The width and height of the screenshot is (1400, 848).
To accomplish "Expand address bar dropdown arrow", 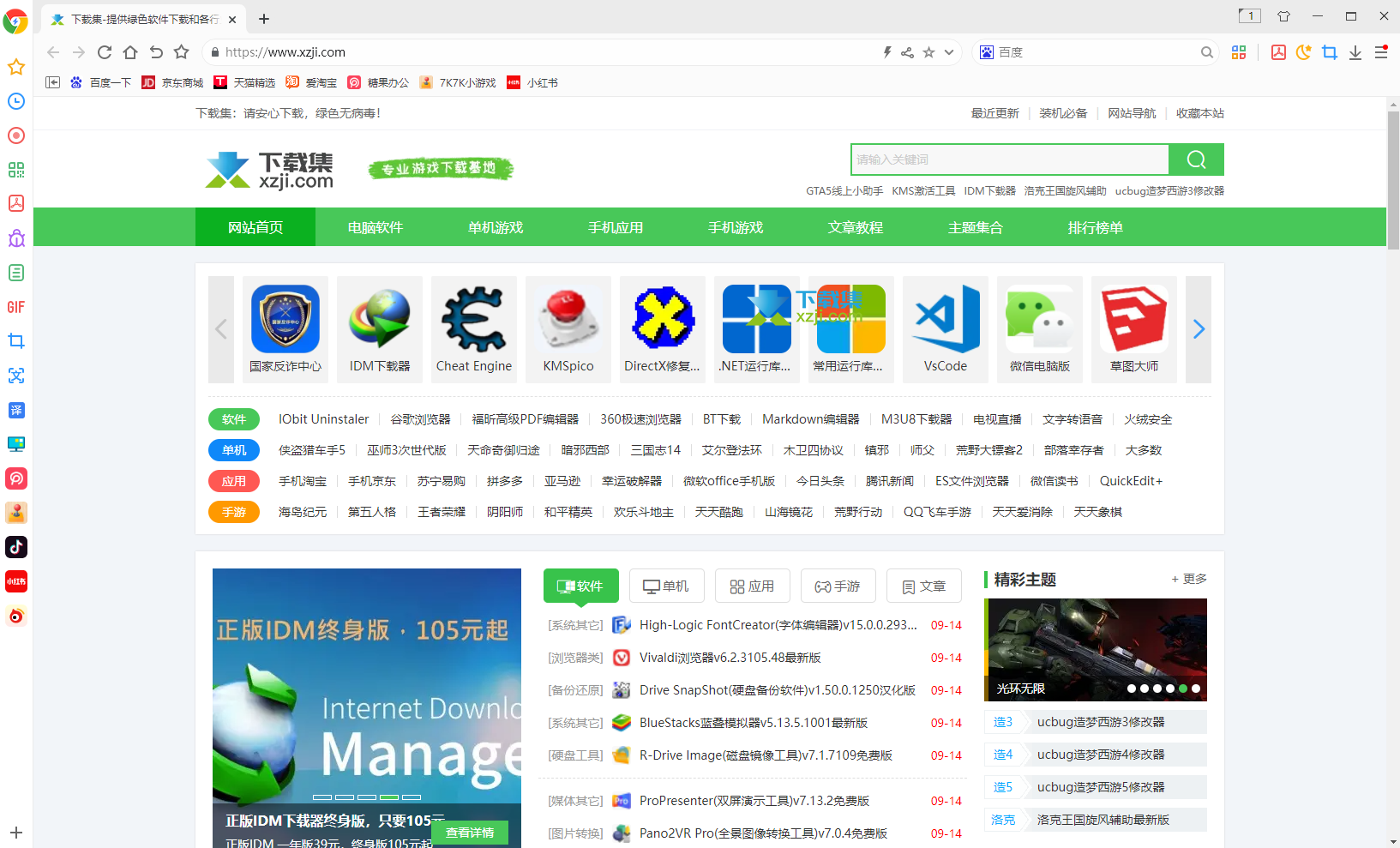I will coord(949,52).
